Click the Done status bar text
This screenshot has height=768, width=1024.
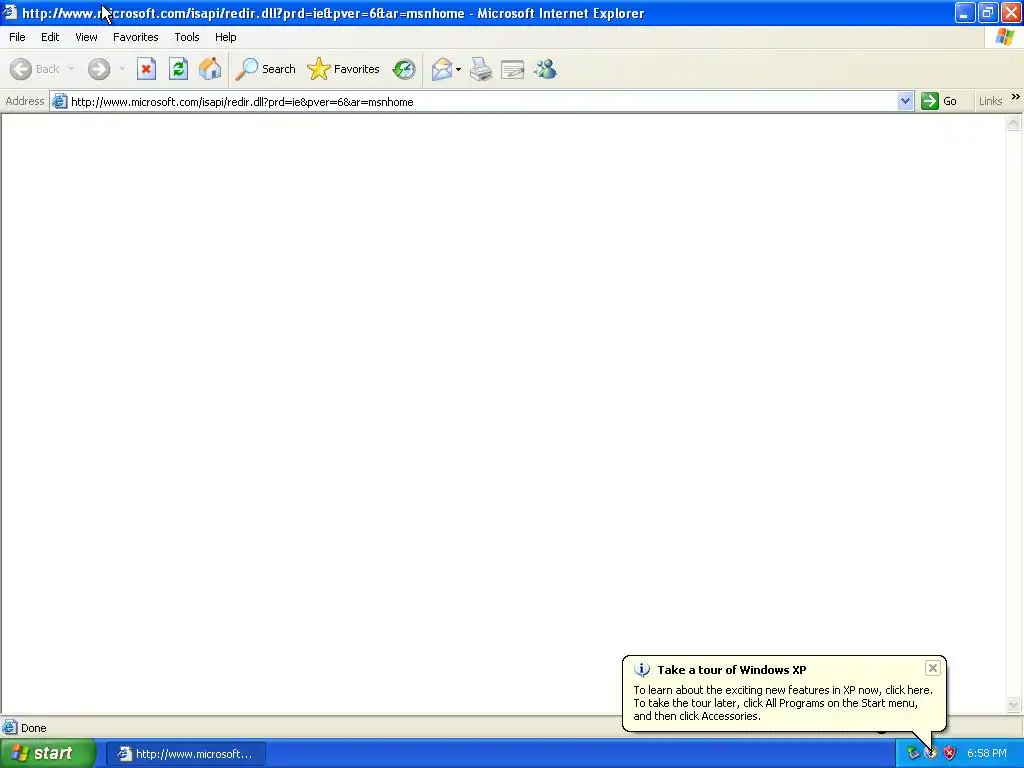tap(33, 728)
